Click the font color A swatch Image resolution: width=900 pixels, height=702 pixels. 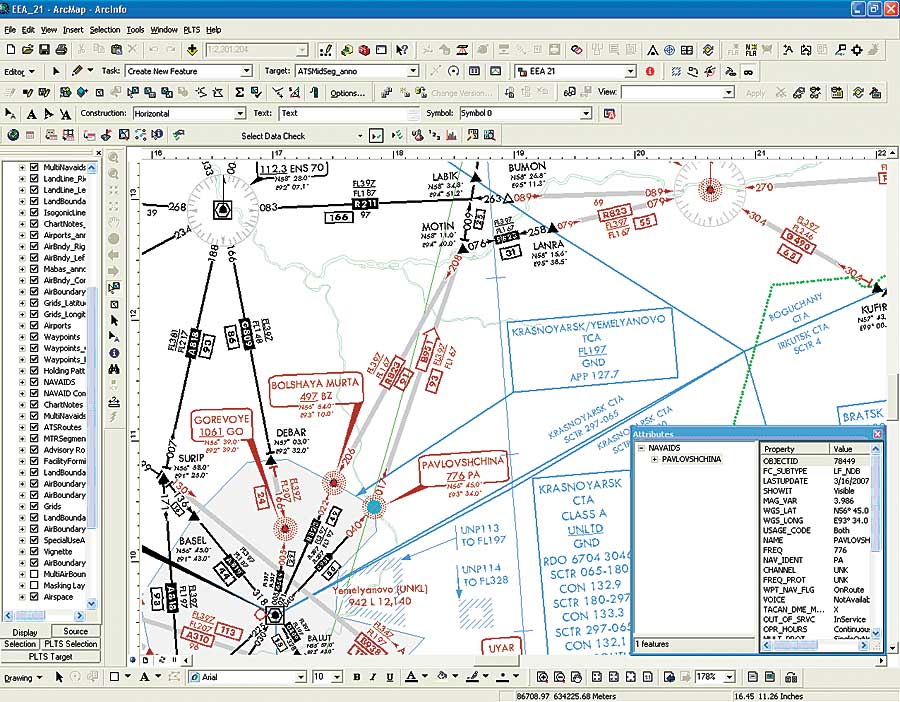click(x=410, y=677)
